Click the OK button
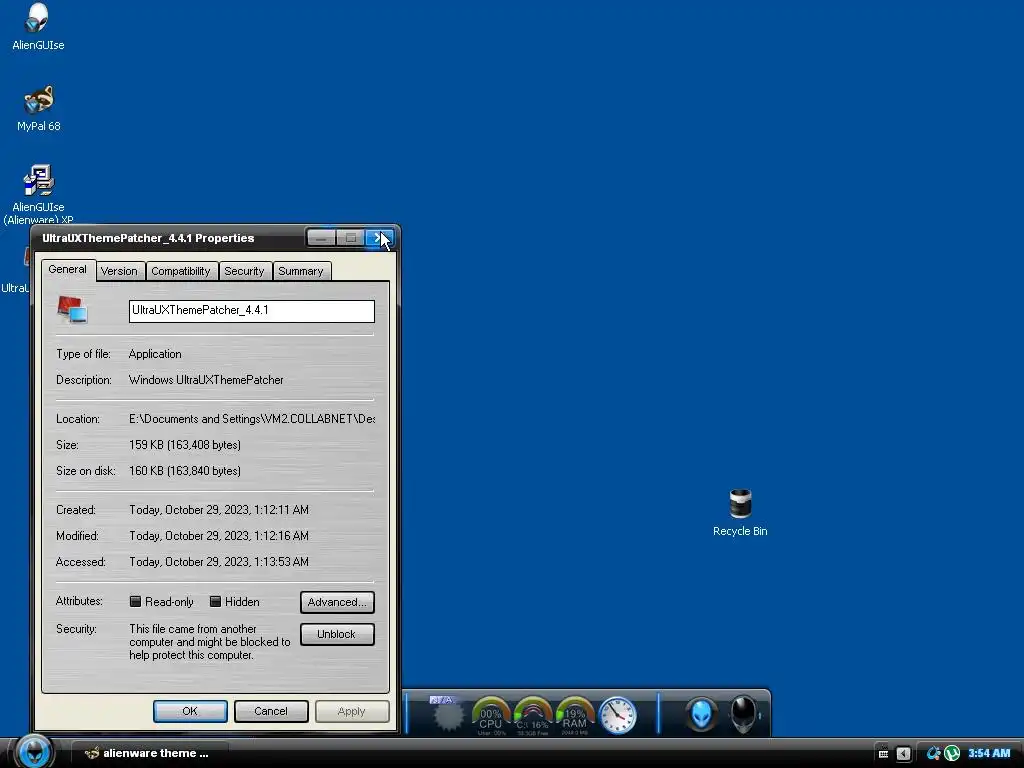The height and width of the screenshot is (768, 1024). (190, 711)
